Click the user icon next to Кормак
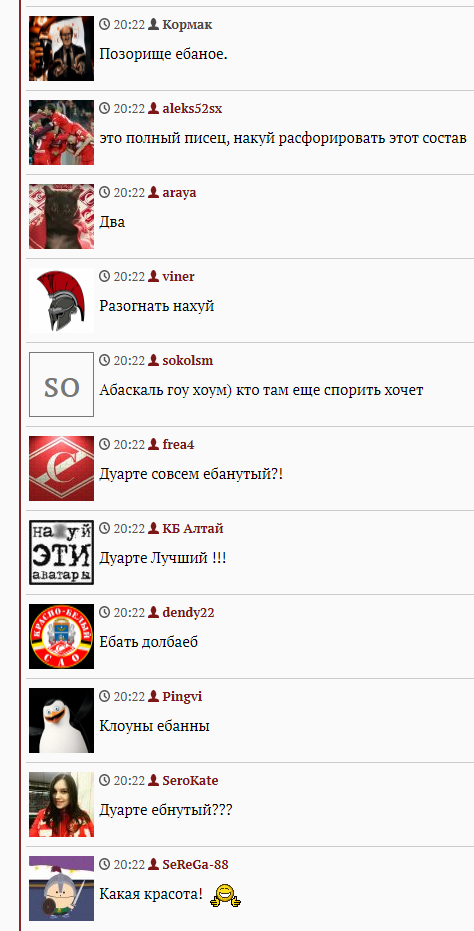 click(154, 24)
